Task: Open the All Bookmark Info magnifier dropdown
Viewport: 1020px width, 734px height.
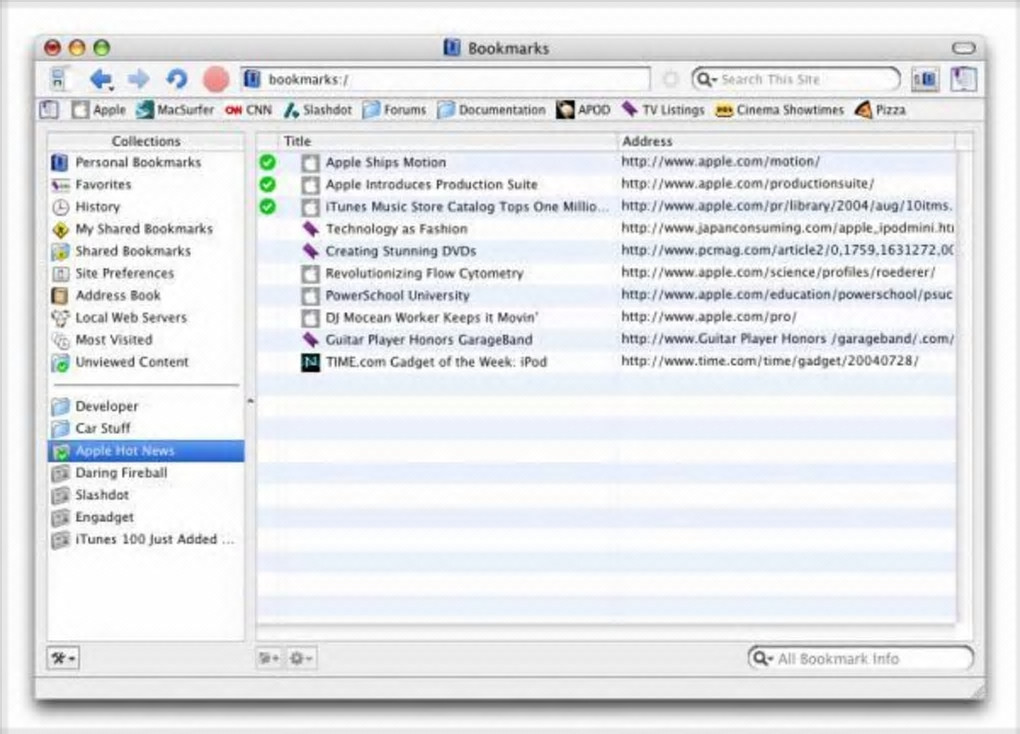Action: click(x=762, y=659)
